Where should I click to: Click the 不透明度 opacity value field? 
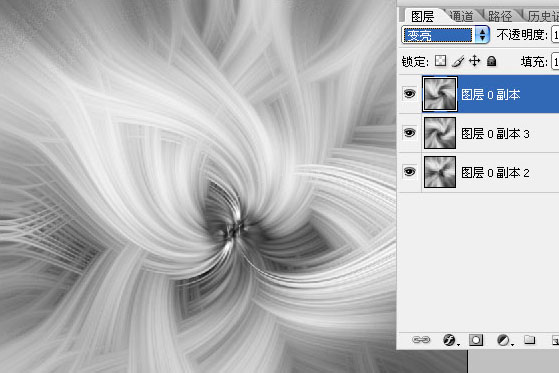coord(555,35)
